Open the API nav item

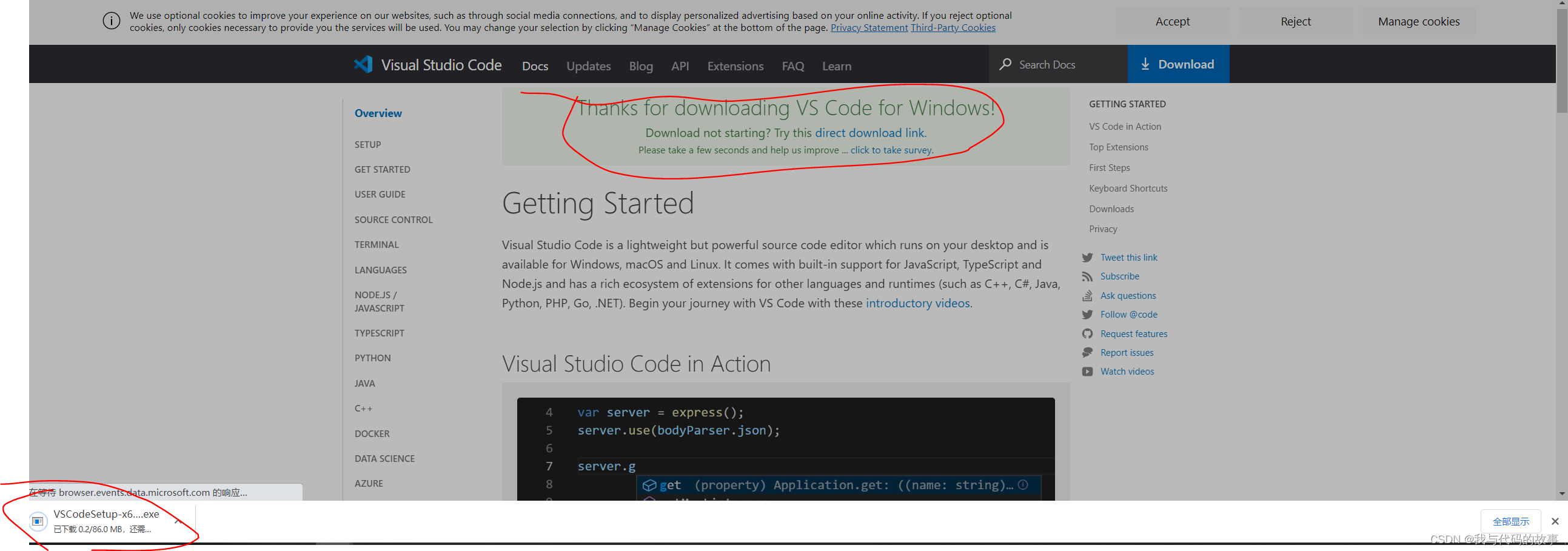[x=680, y=65]
